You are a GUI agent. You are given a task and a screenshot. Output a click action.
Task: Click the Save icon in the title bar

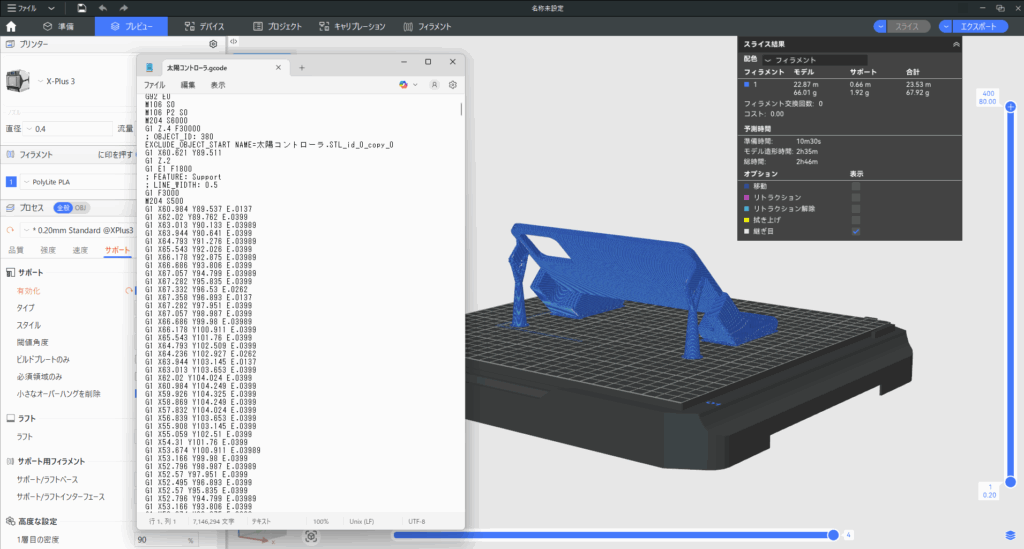[80, 8]
